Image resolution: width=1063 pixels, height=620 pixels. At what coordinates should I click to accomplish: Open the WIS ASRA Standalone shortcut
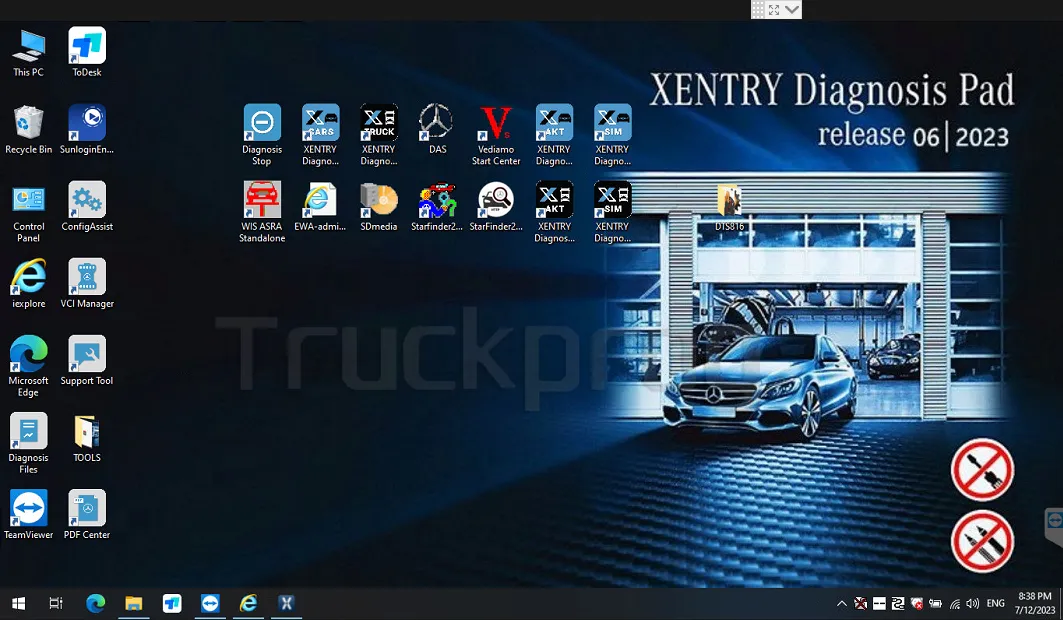click(x=262, y=200)
